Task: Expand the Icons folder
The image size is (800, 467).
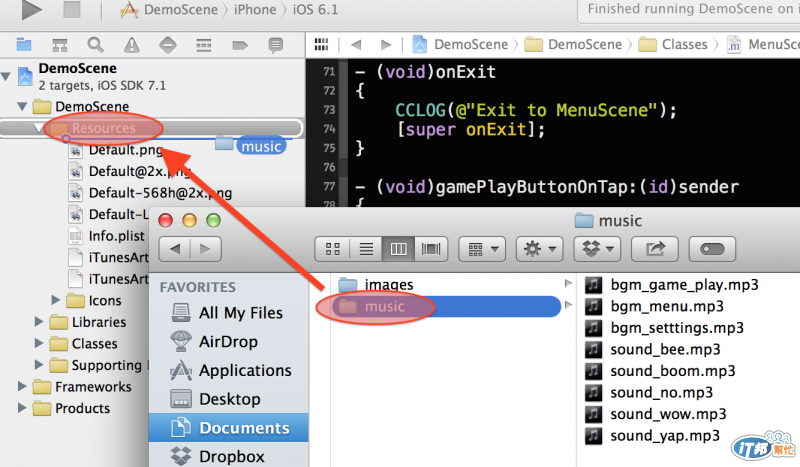Action: (x=56, y=300)
